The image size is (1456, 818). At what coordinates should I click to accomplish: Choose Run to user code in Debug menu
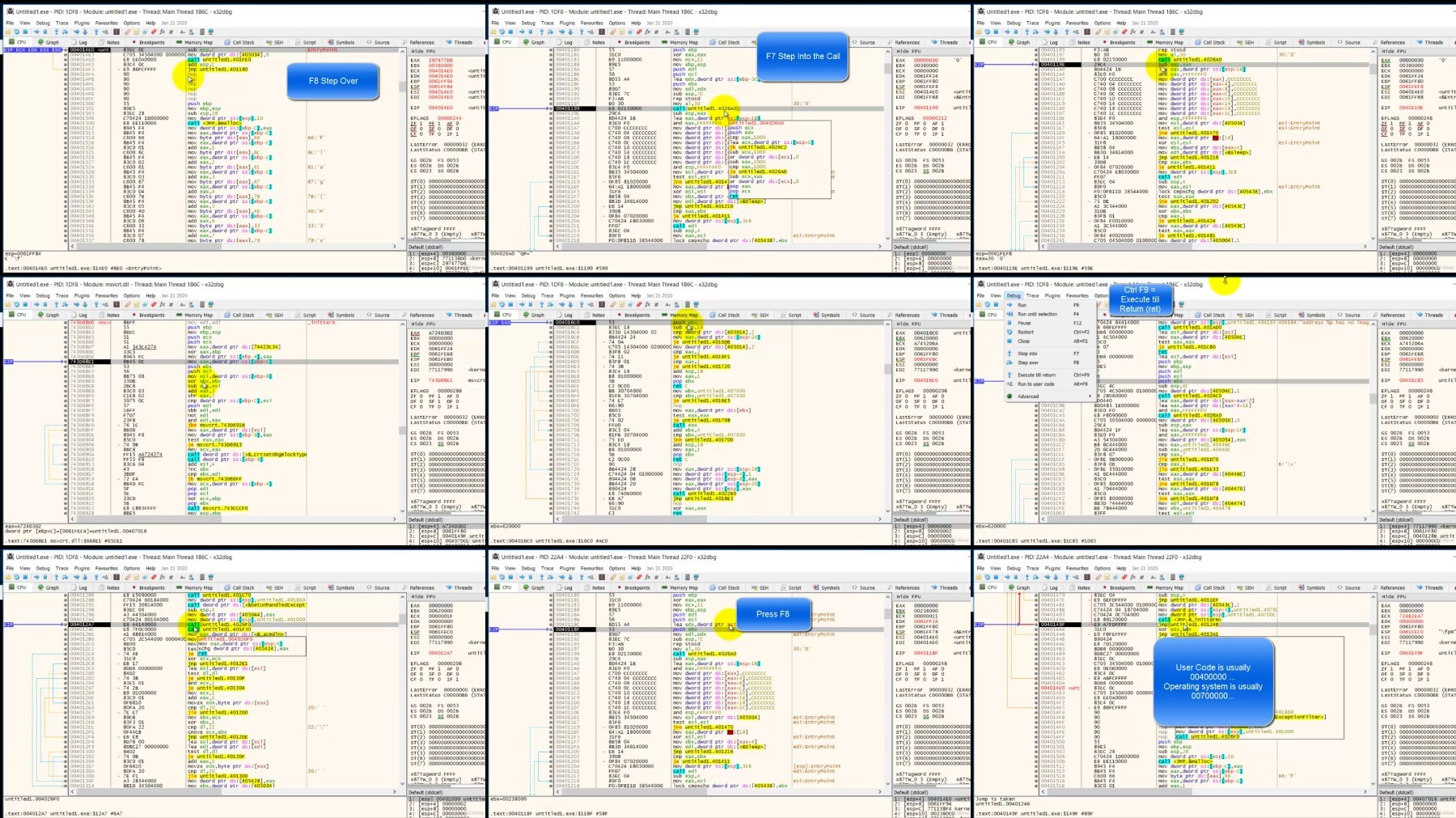pos(1051,384)
